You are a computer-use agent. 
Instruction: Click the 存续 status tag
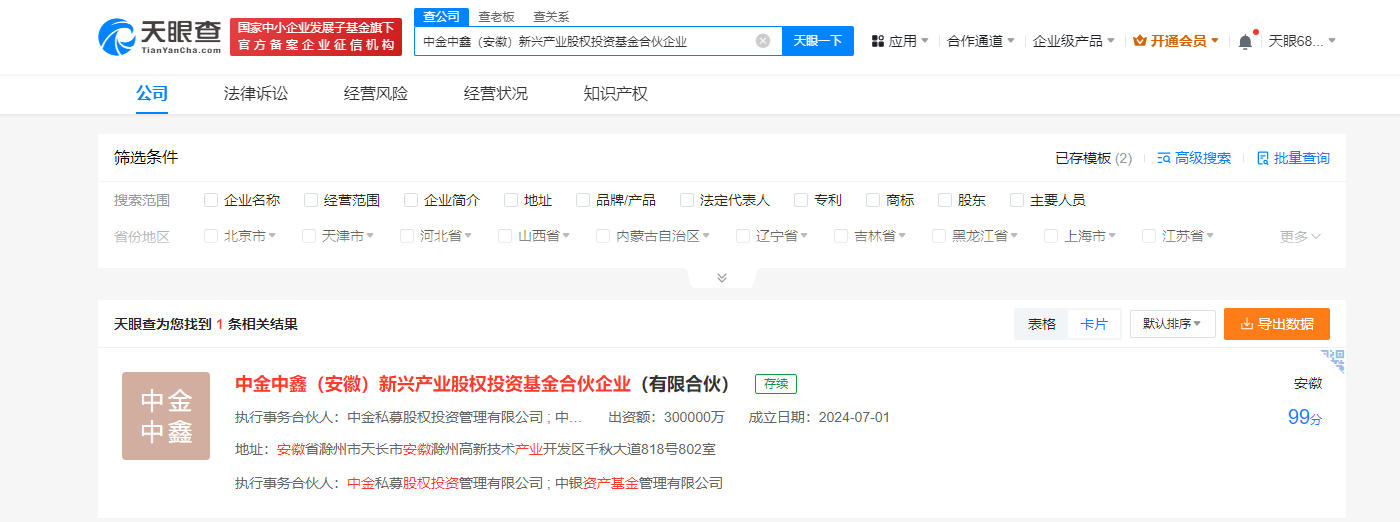pyautogui.click(x=776, y=384)
